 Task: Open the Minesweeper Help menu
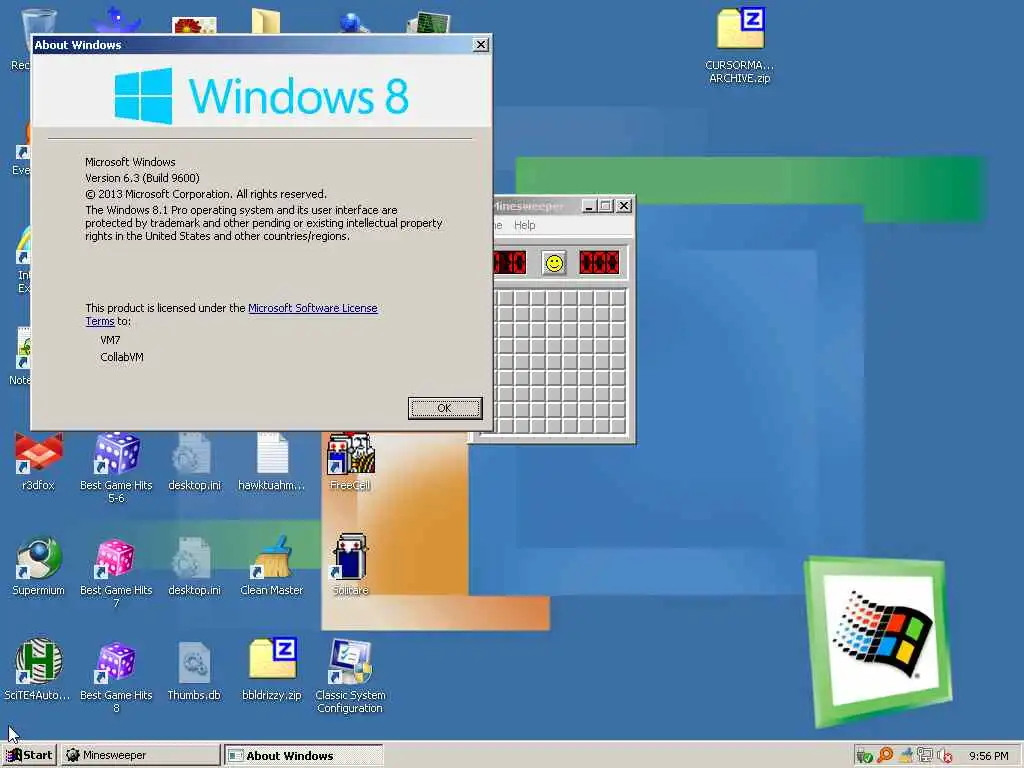524,225
